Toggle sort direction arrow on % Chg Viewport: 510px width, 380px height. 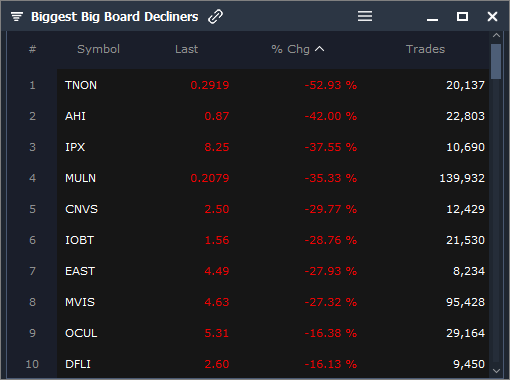click(319, 49)
